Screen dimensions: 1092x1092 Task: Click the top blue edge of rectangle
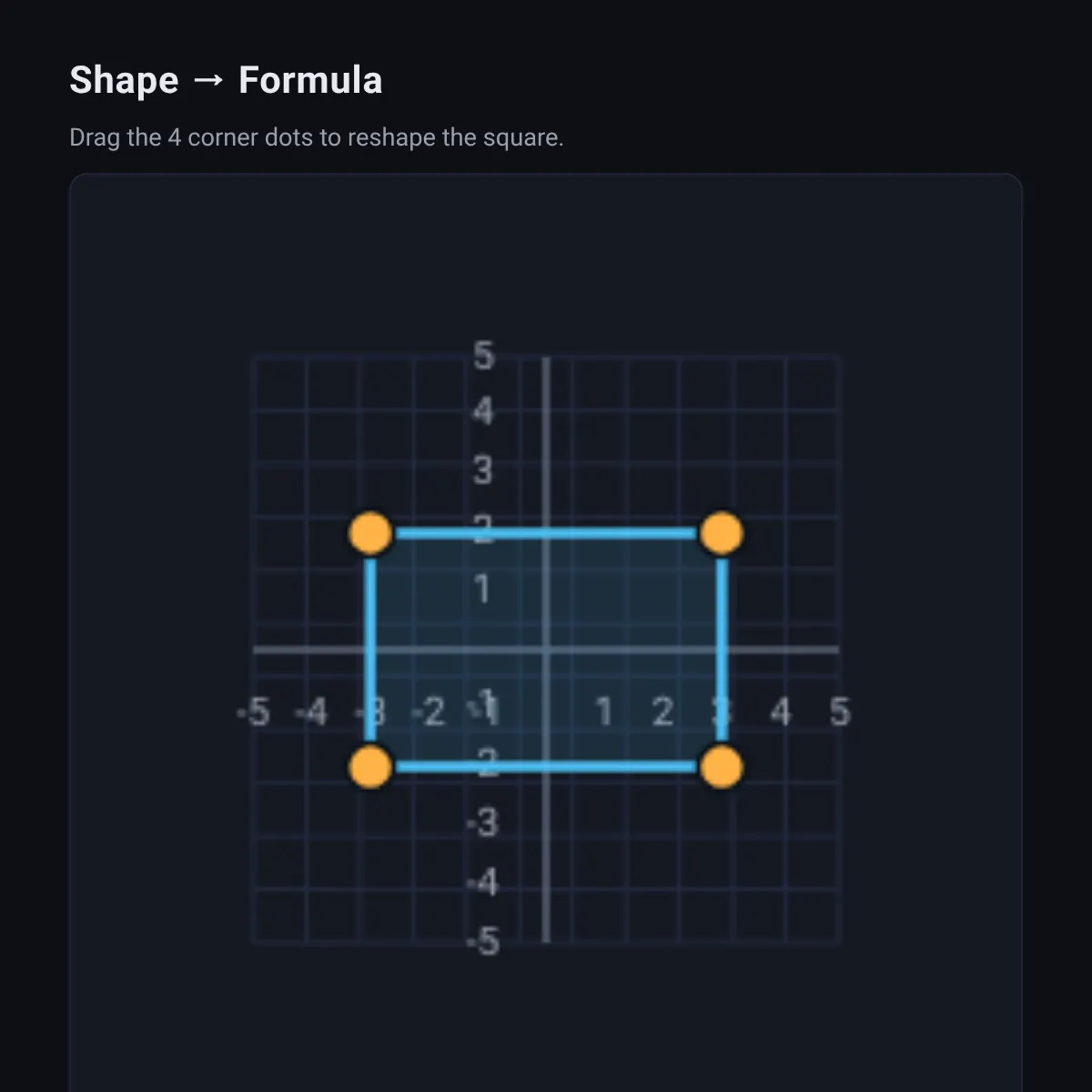click(x=546, y=533)
